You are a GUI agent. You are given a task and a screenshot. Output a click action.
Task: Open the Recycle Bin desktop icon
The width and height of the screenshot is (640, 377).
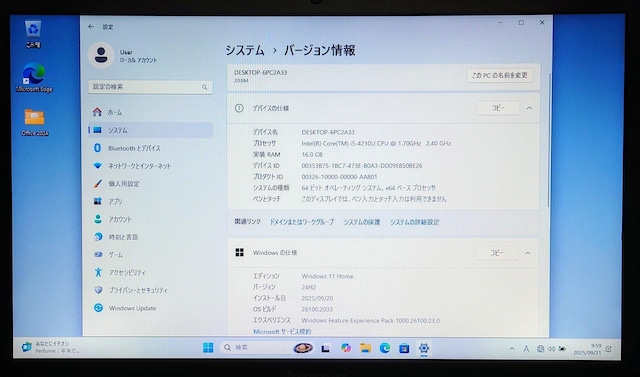pyautogui.click(x=33, y=34)
